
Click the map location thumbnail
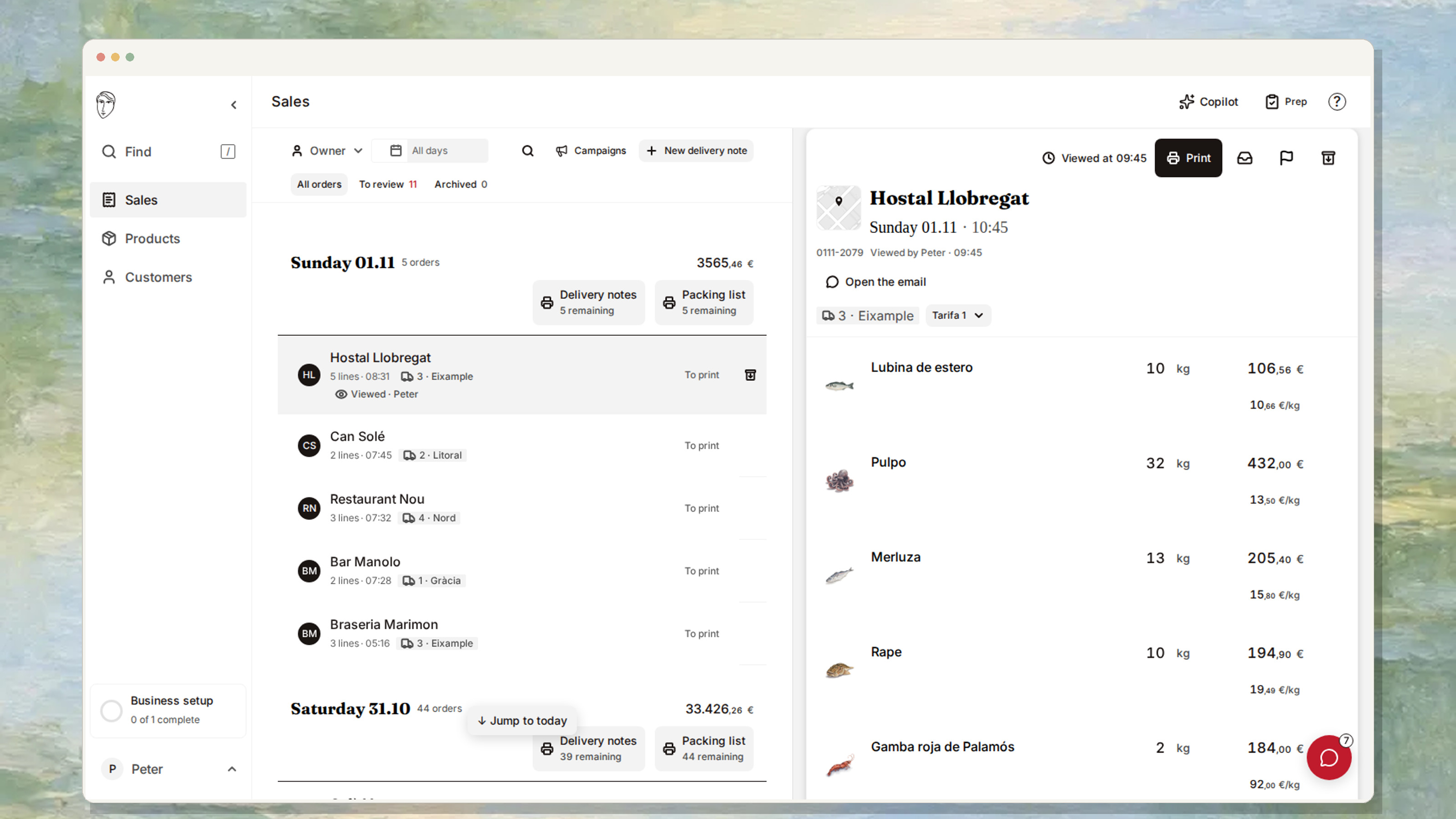[839, 208]
